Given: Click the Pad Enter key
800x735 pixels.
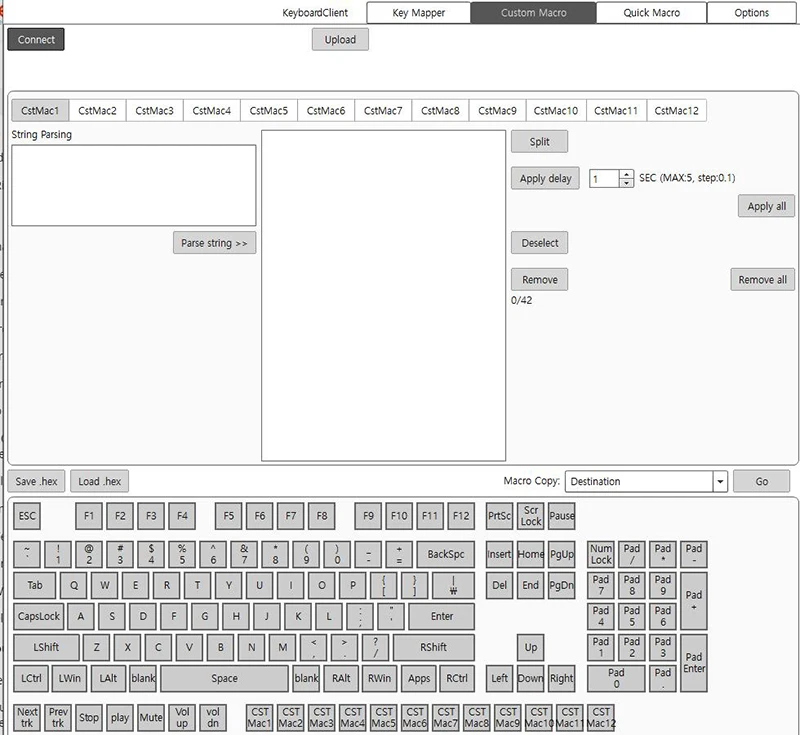Looking at the screenshot, I should 694,663.
